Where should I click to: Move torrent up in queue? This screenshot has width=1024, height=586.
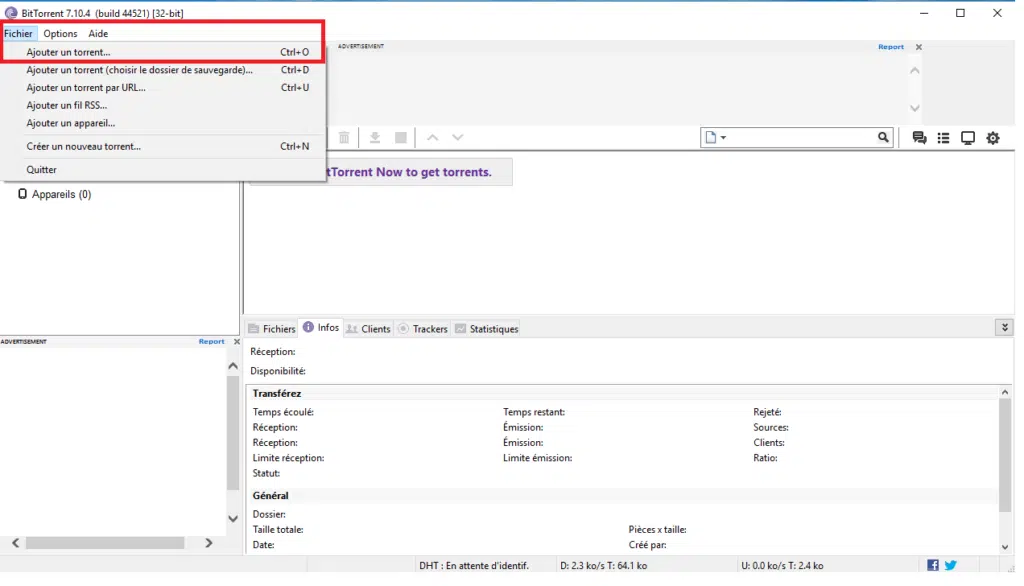click(432, 137)
